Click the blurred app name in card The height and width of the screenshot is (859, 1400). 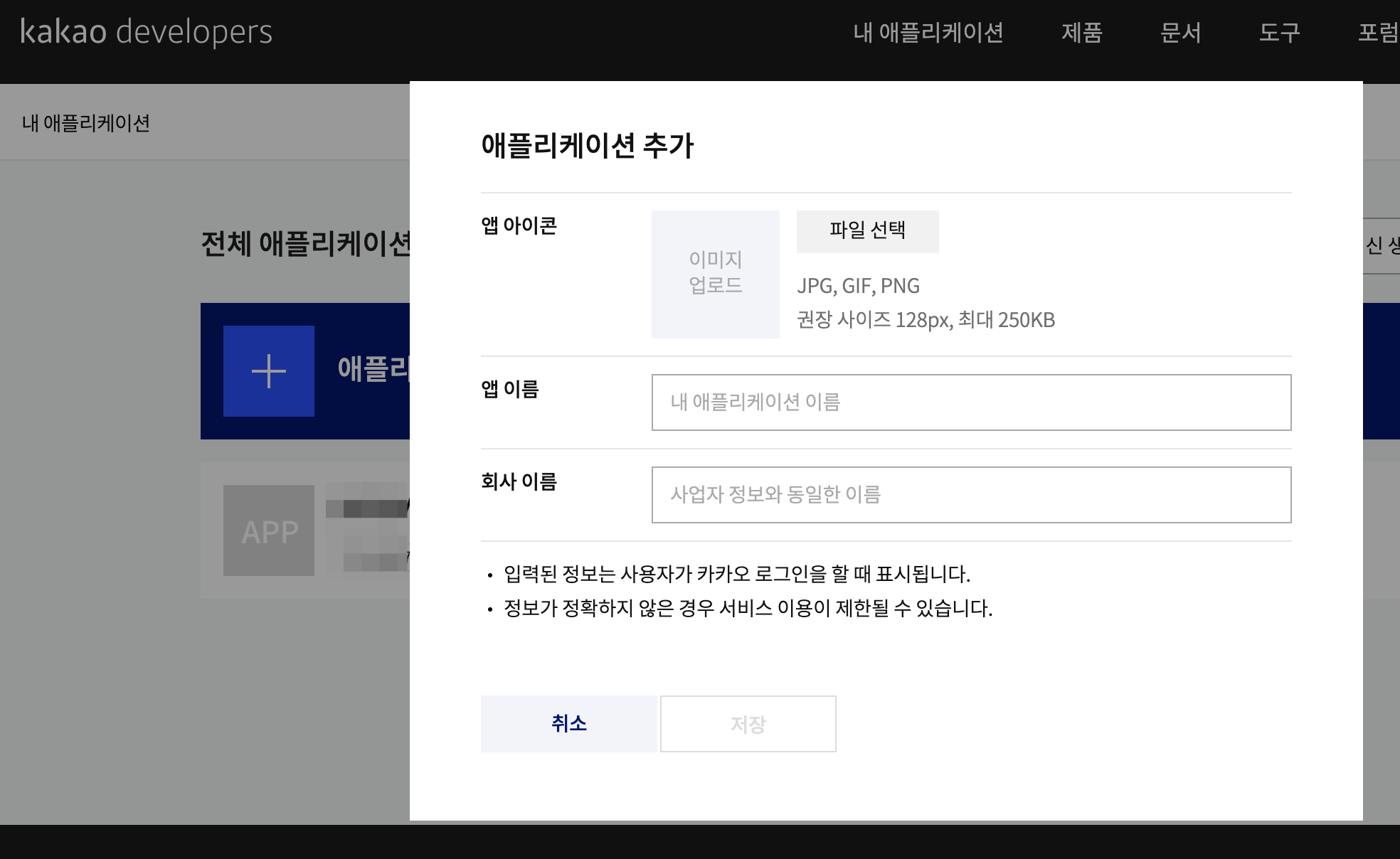[x=366, y=508]
